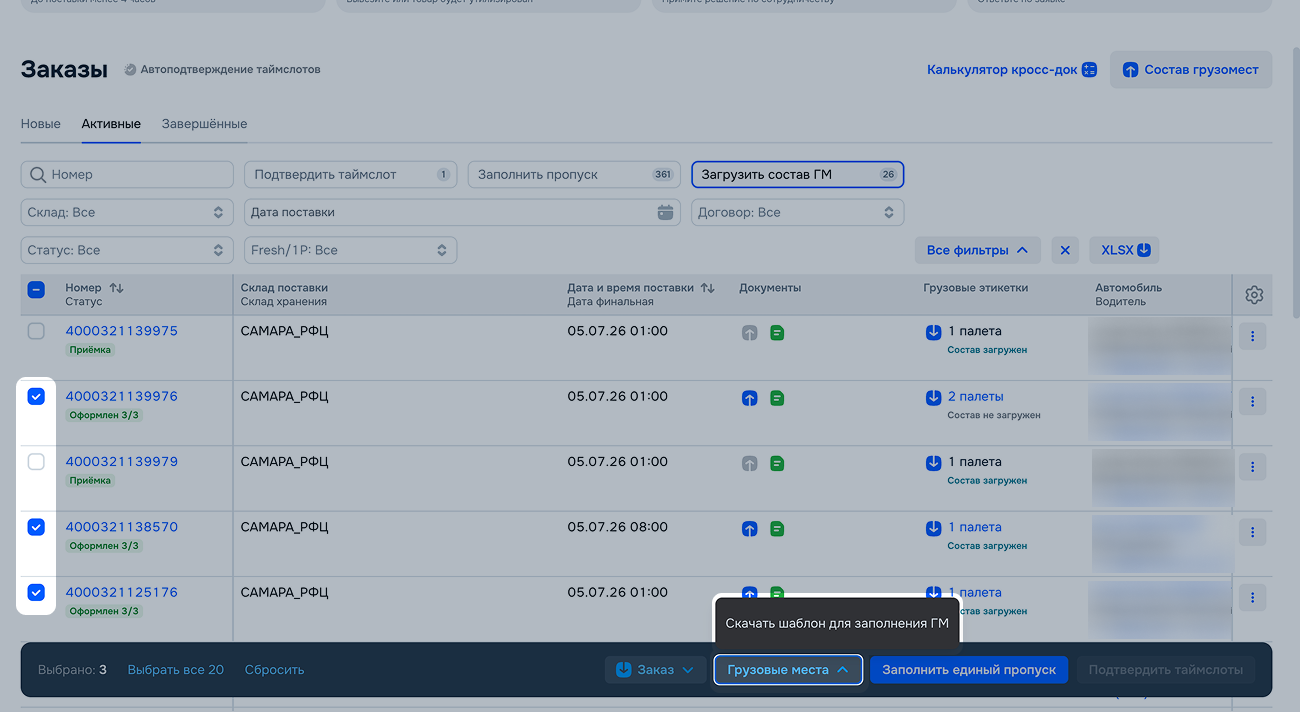Filter by Подтвердить таймслот
Image resolution: width=1300 pixels, height=712 pixels.
[x=350, y=174]
